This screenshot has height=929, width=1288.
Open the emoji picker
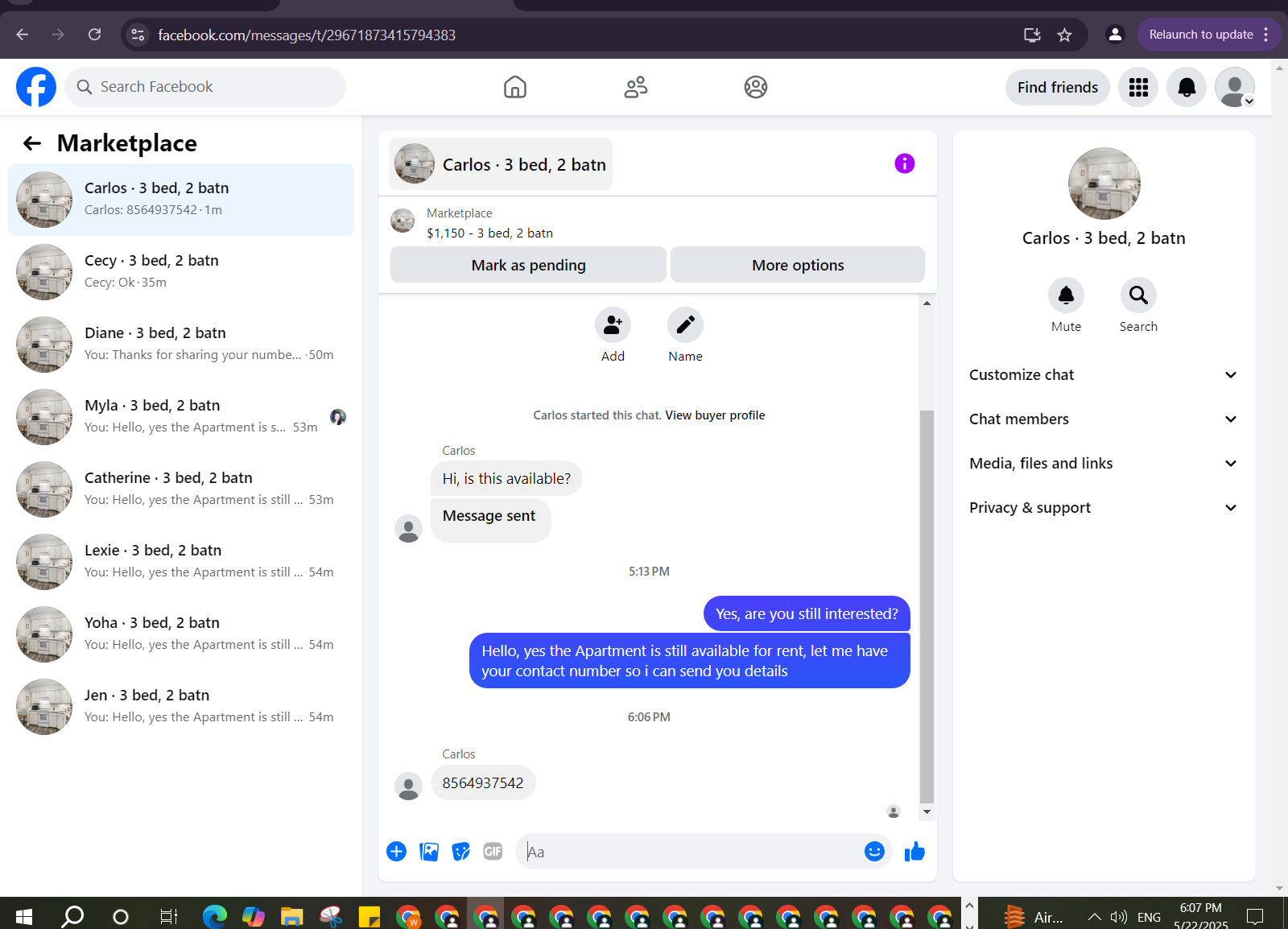pyautogui.click(x=874, y=852)
